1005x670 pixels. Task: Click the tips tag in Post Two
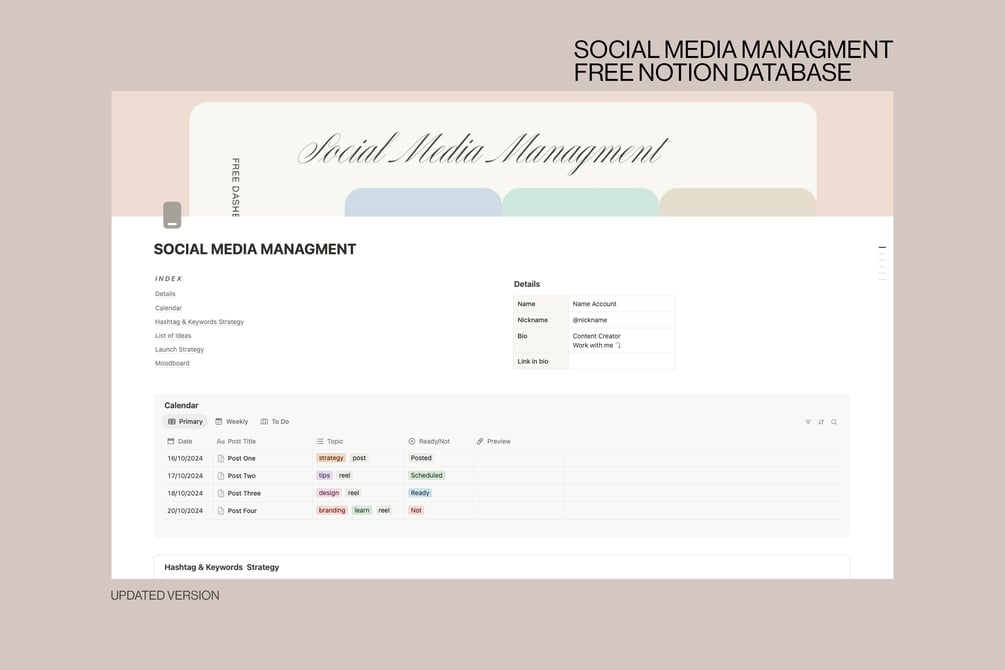(x=324, y=475)
